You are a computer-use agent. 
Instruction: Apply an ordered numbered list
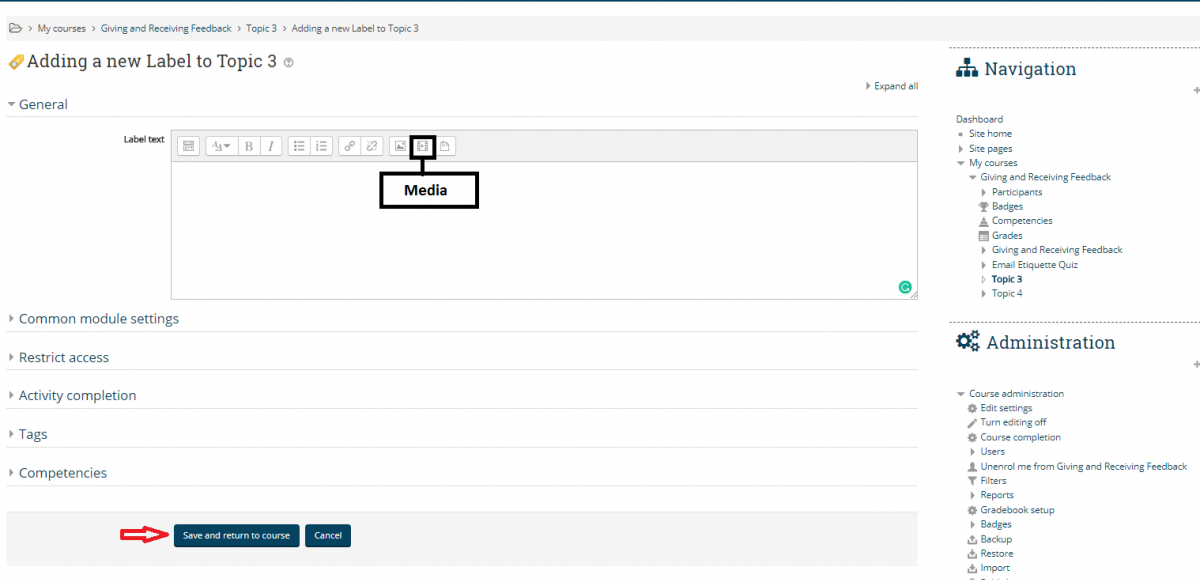pyautogui.click(x=322, y=146)
